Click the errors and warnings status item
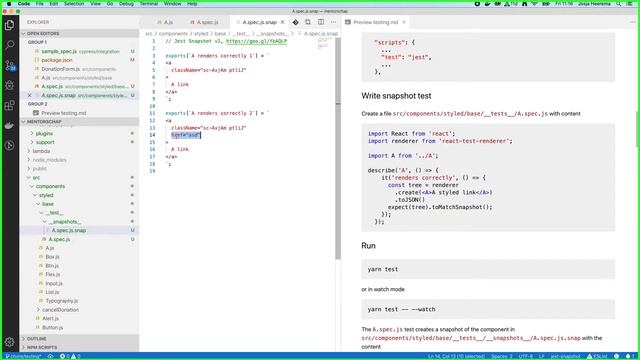640x360 pixels. [x=70, y=356]
